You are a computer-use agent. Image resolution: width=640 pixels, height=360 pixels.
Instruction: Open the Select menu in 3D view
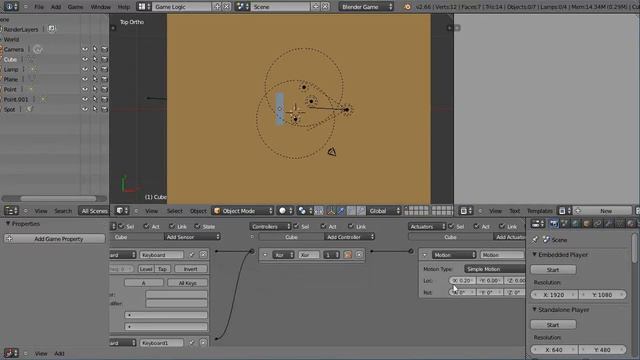pyautogui.click(x=175, y=211)
